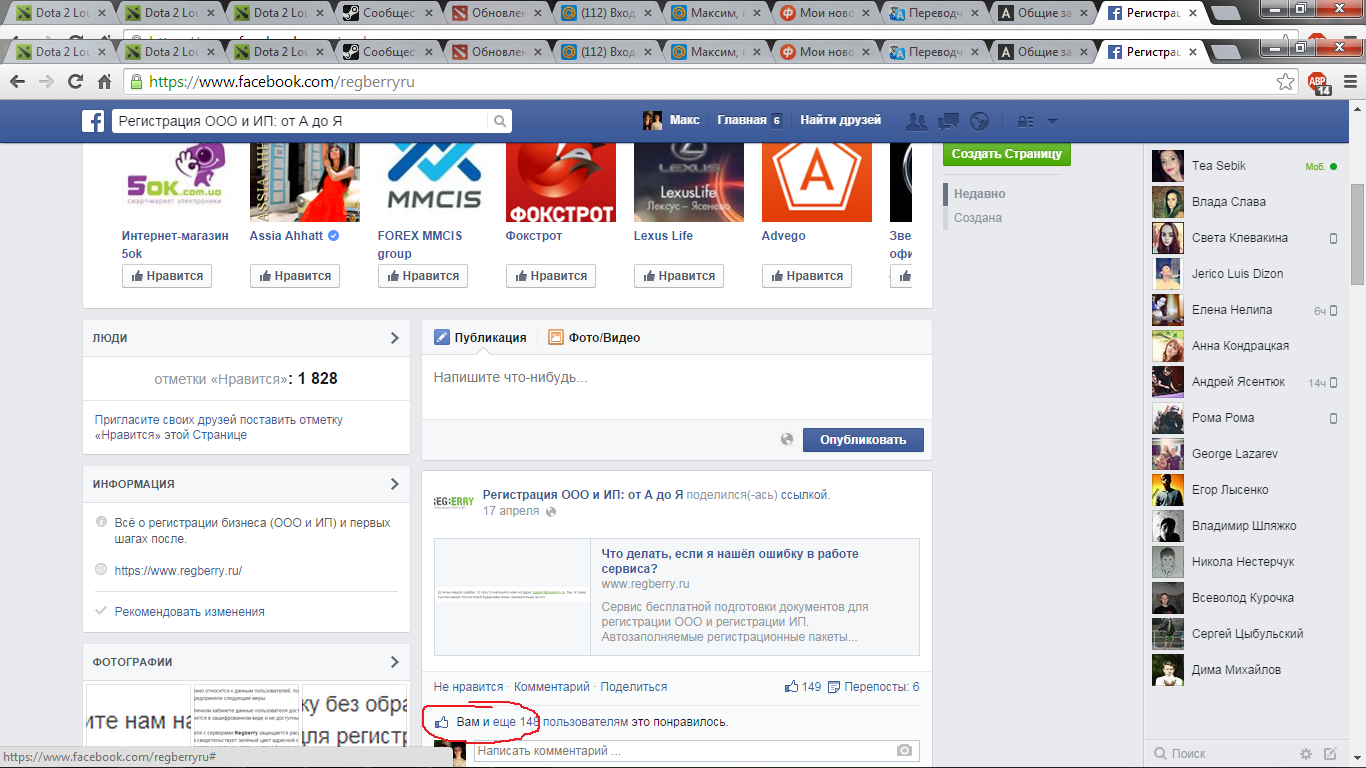Select Недавно in the timeline navigation
This screenshot has height=768, width=1366.
(980, 194)
